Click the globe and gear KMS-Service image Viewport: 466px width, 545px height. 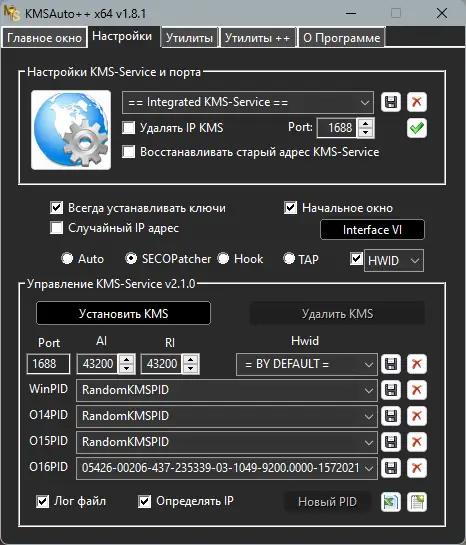point(71,130)
